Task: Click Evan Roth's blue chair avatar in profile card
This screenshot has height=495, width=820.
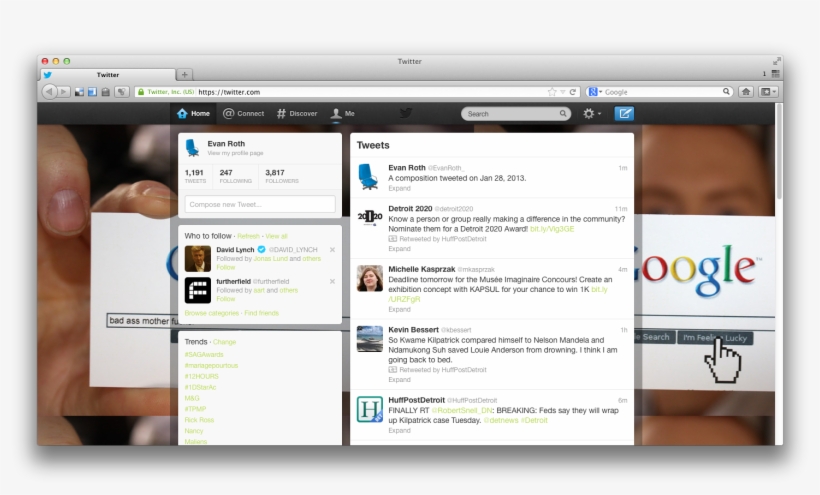Action: click(192, 148)
